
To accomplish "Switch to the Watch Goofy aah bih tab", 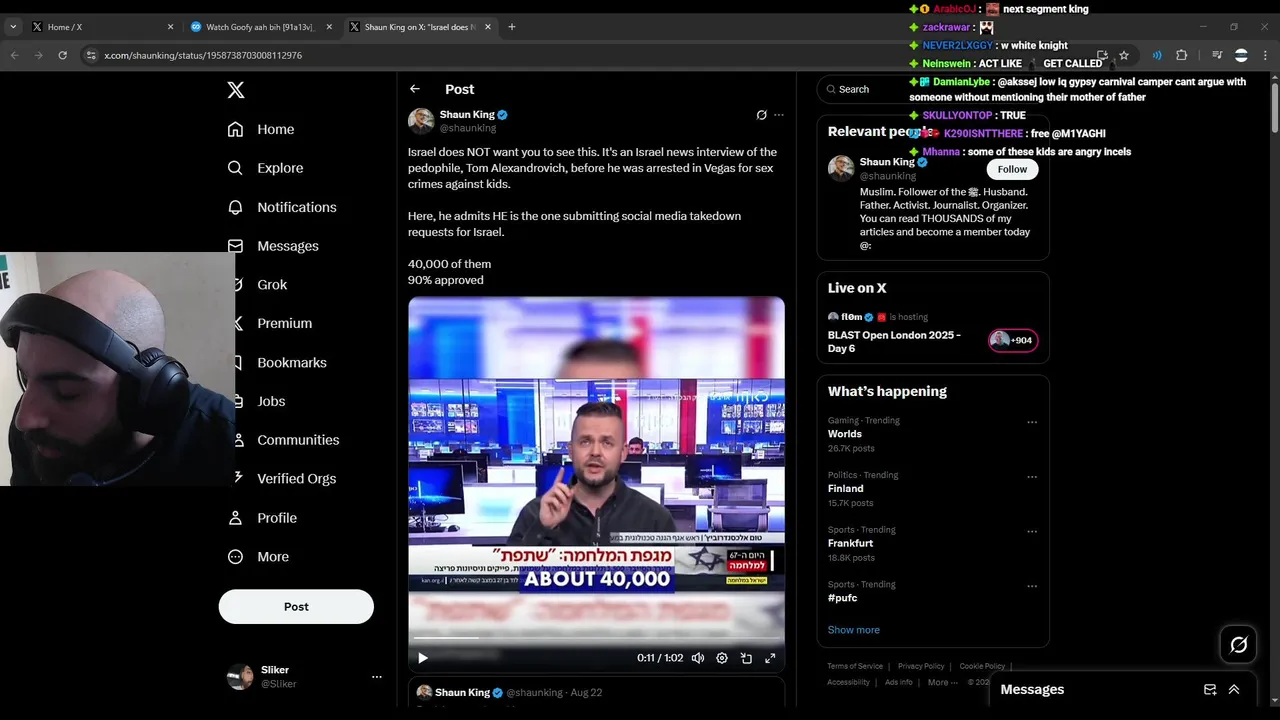I will tap(260, 27).
